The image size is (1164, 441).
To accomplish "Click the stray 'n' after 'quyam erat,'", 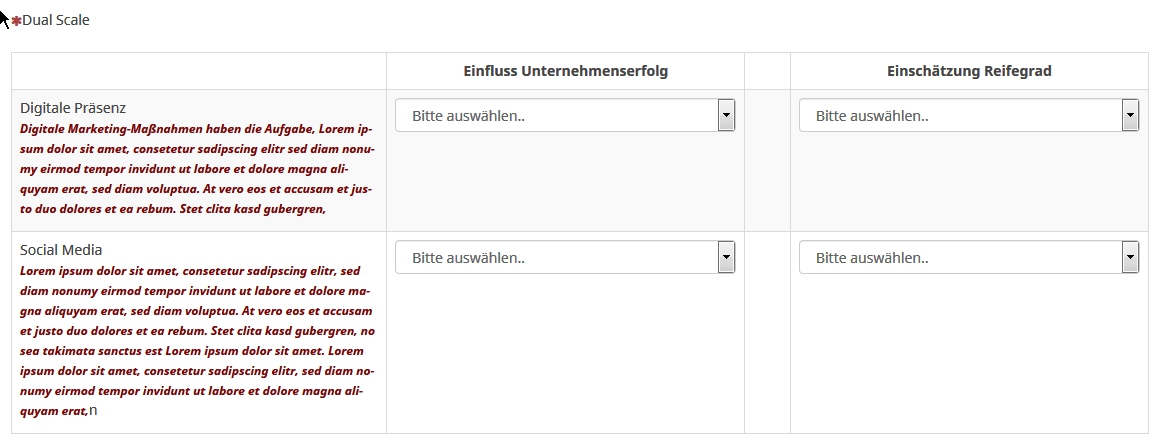I will (93, 410).
